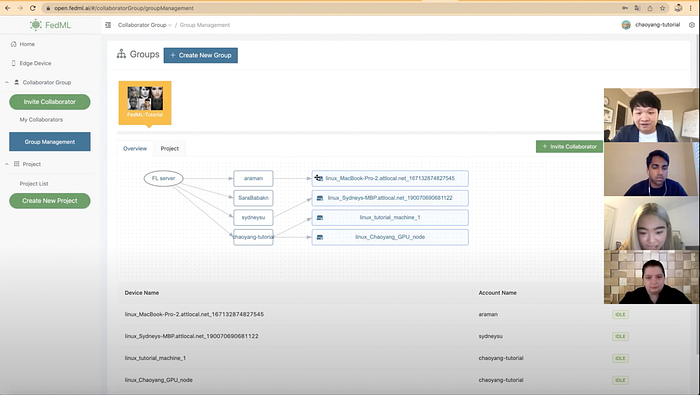700x395 pixels.
Task: Click green Invite Collaborator button in sidebar
Action: (x=50, y=102)
